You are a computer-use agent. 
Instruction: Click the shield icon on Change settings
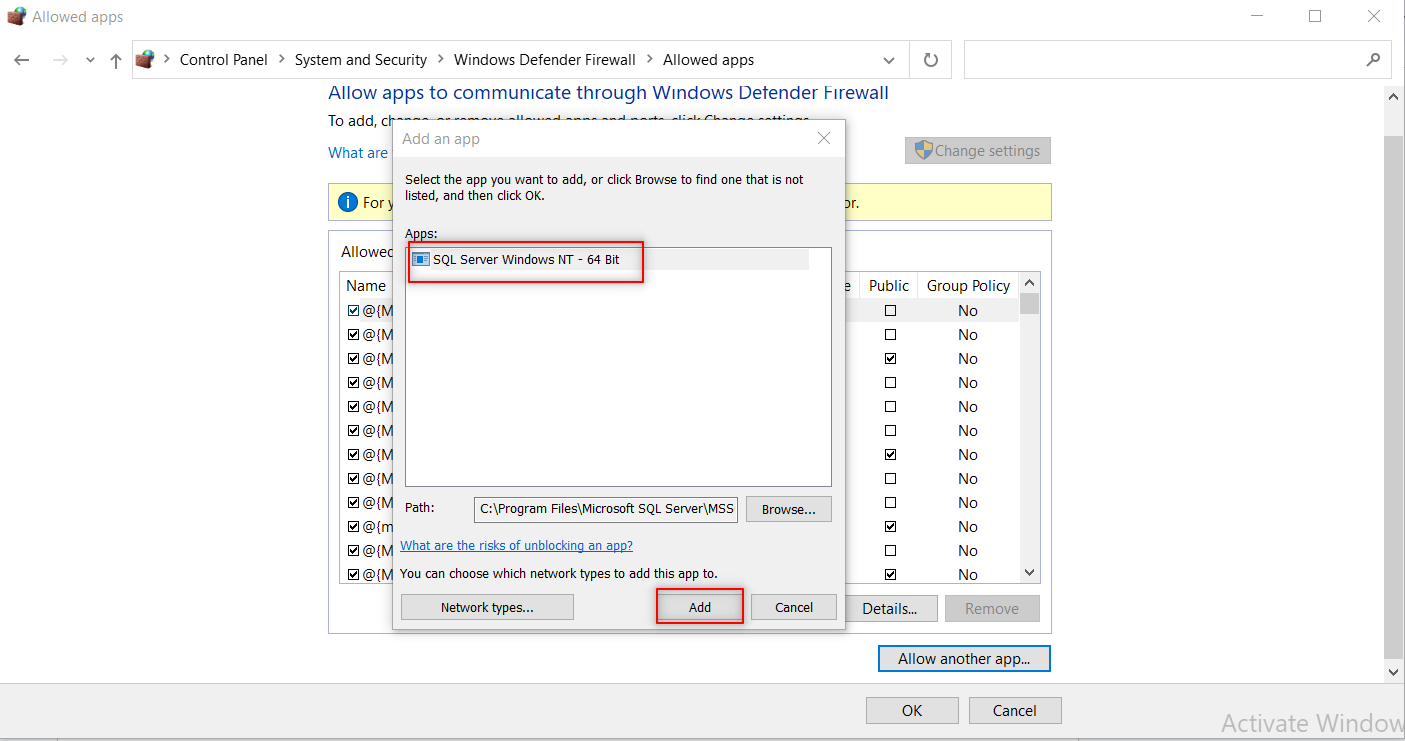tap(923, 150)
